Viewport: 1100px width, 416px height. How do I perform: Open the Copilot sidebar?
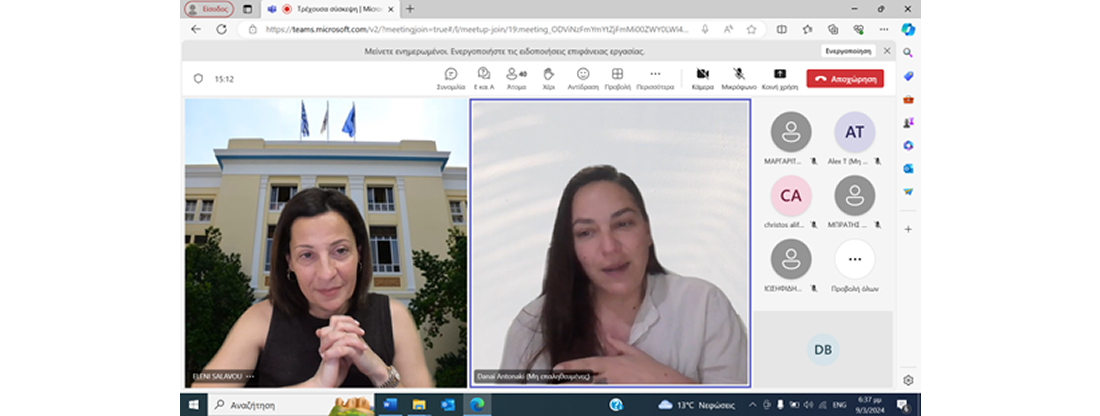908,29
